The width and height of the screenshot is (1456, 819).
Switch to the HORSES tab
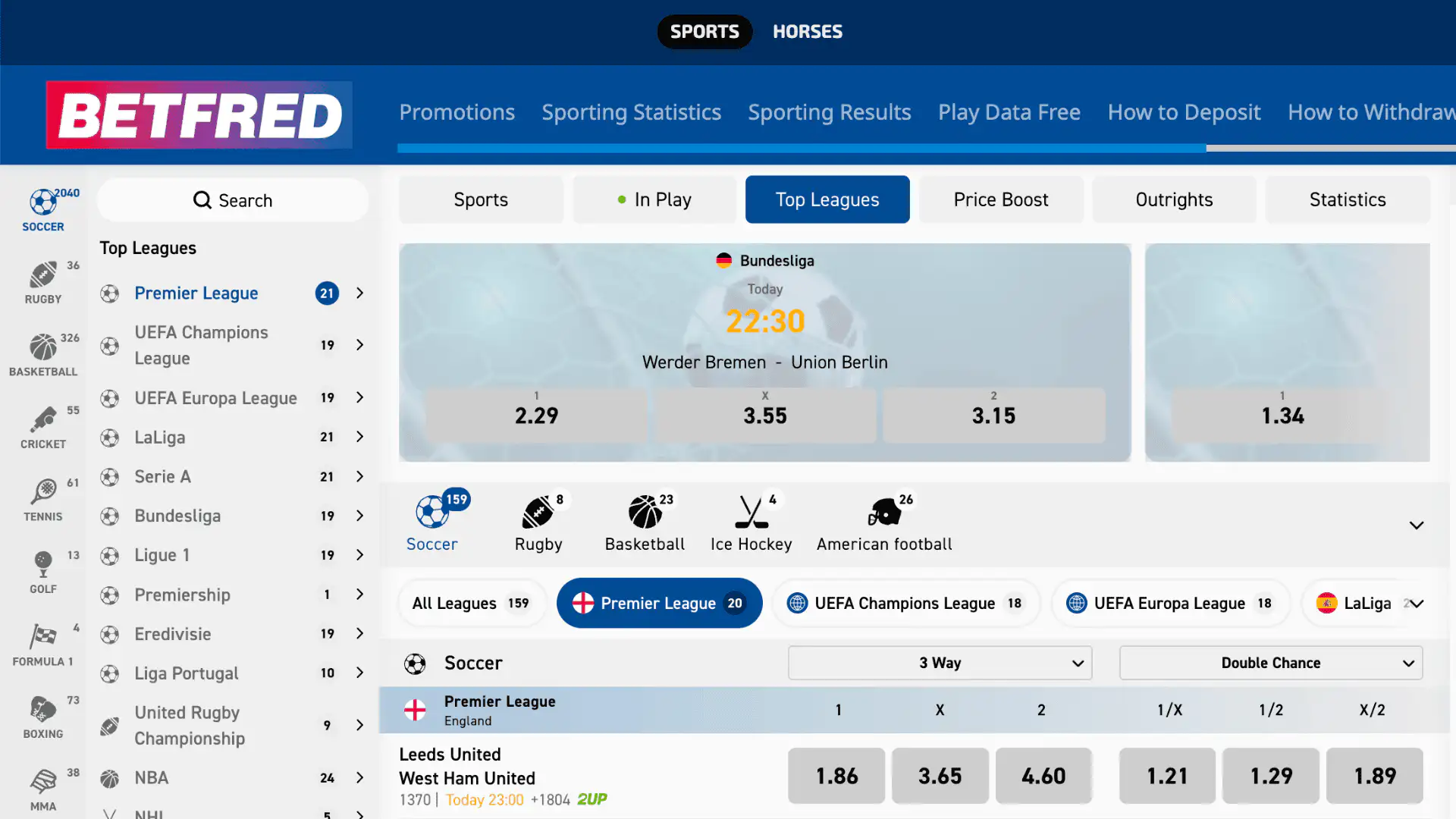coord(807,31)
